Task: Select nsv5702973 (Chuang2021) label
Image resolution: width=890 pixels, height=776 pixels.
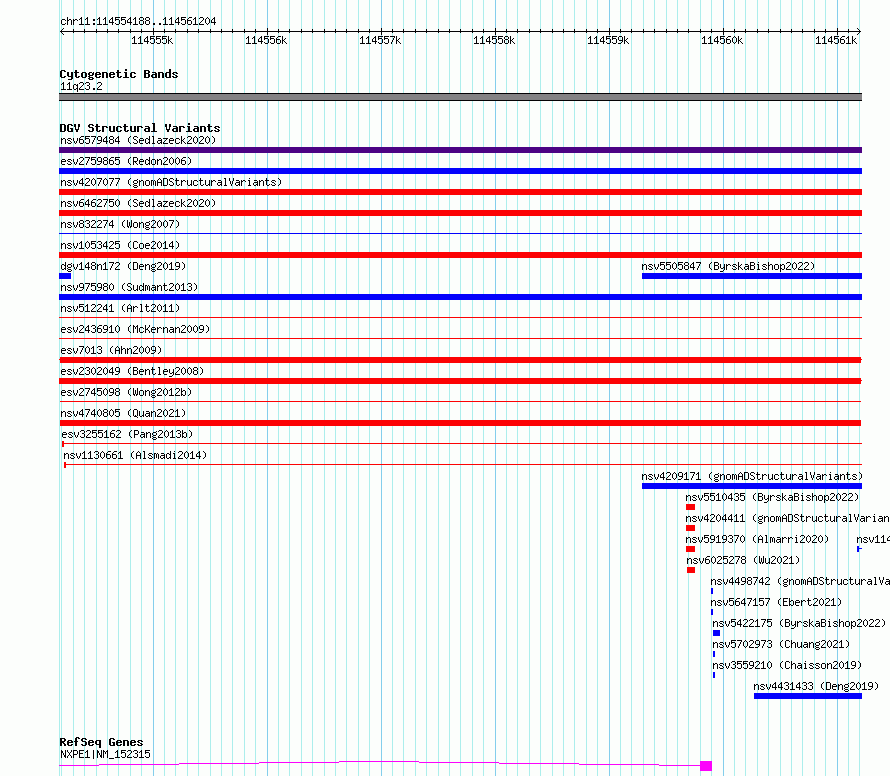Action: 781,644
